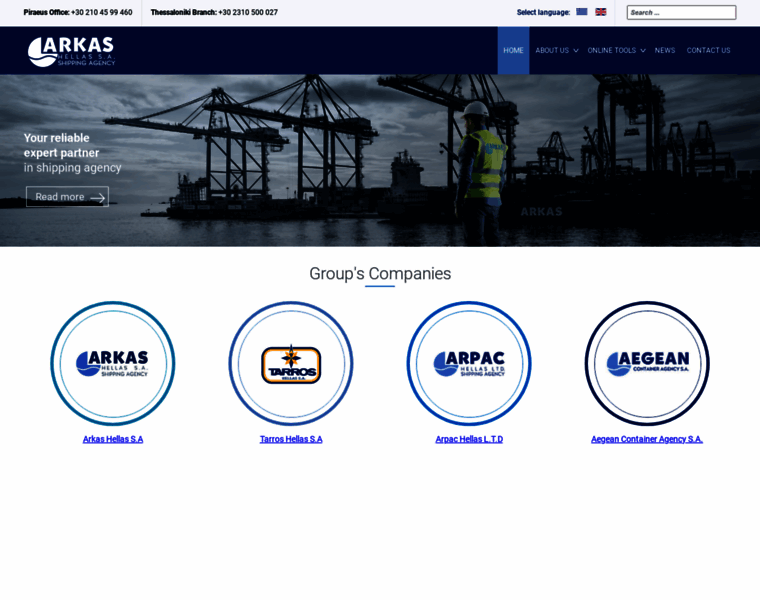
Task: Follow the Aegean Container Agency S.A. link
Action: 647,439
